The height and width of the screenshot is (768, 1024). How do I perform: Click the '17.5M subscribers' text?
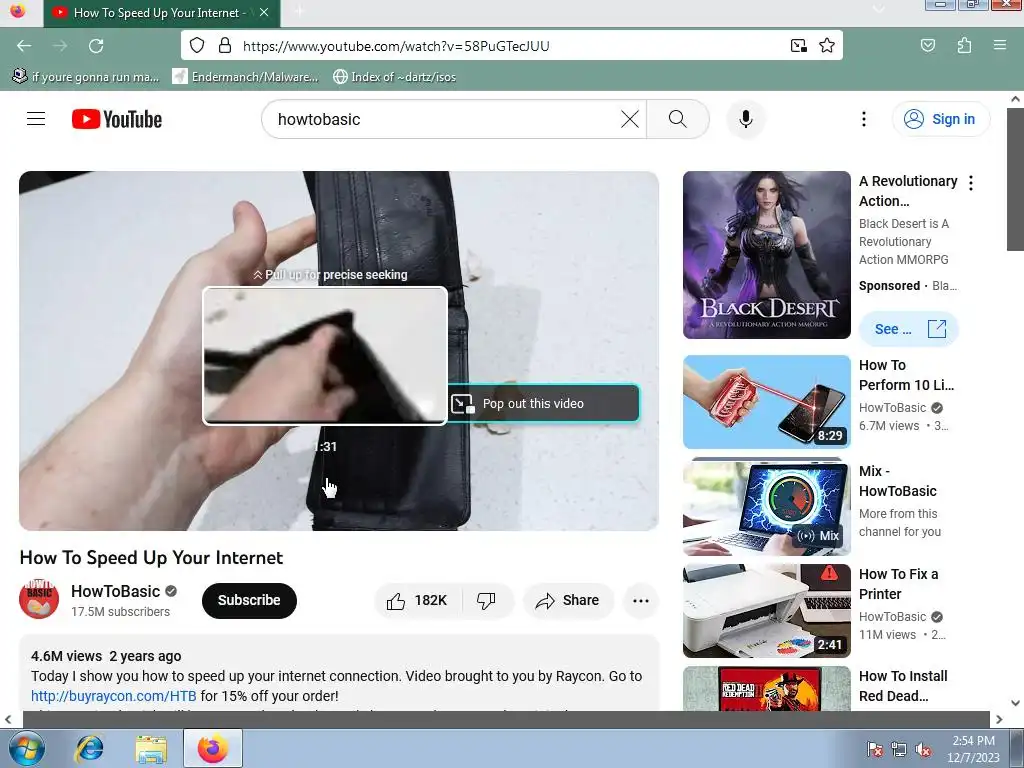(x=120, y=612)
